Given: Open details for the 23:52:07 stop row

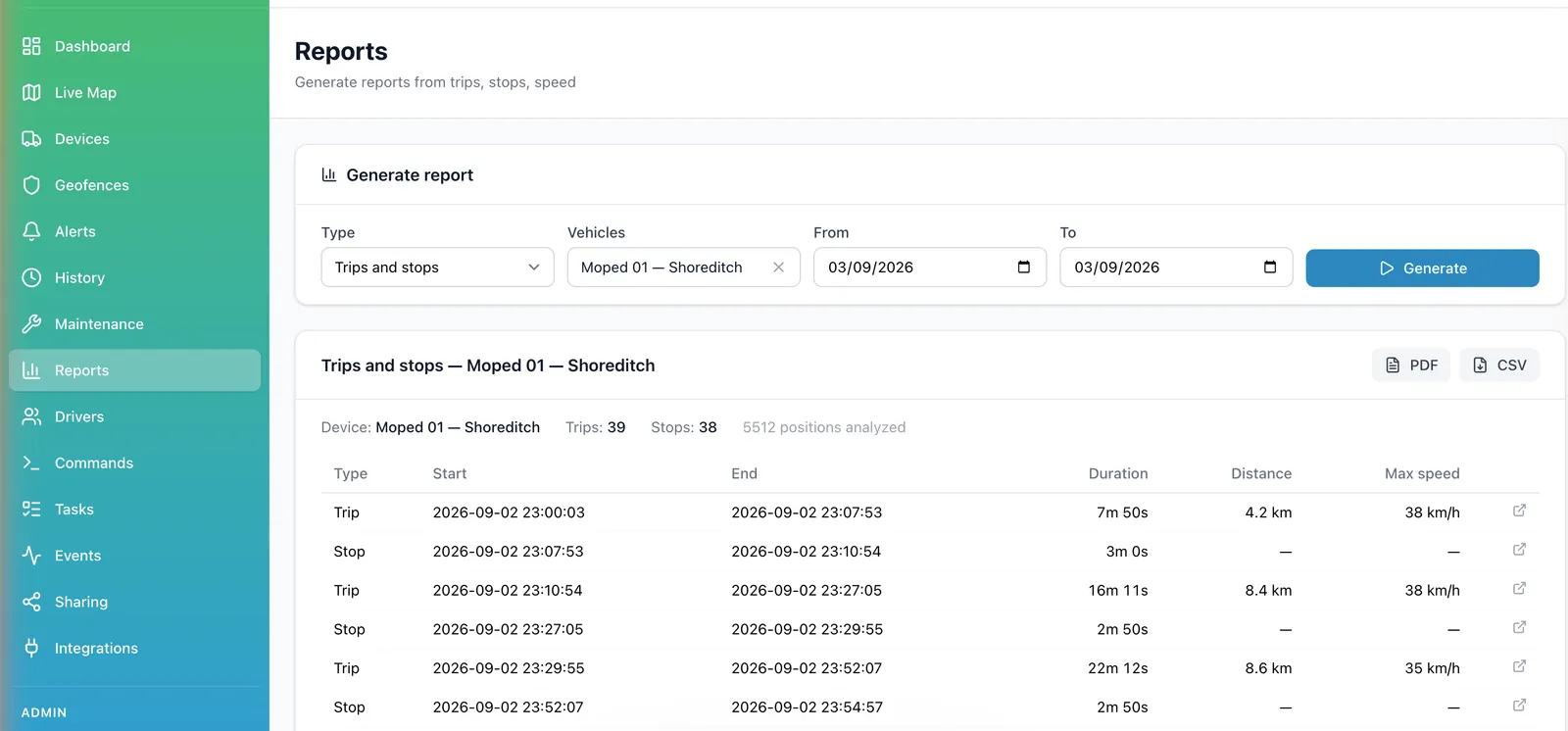Looking at the screenshot, I should pos(1519,706).
